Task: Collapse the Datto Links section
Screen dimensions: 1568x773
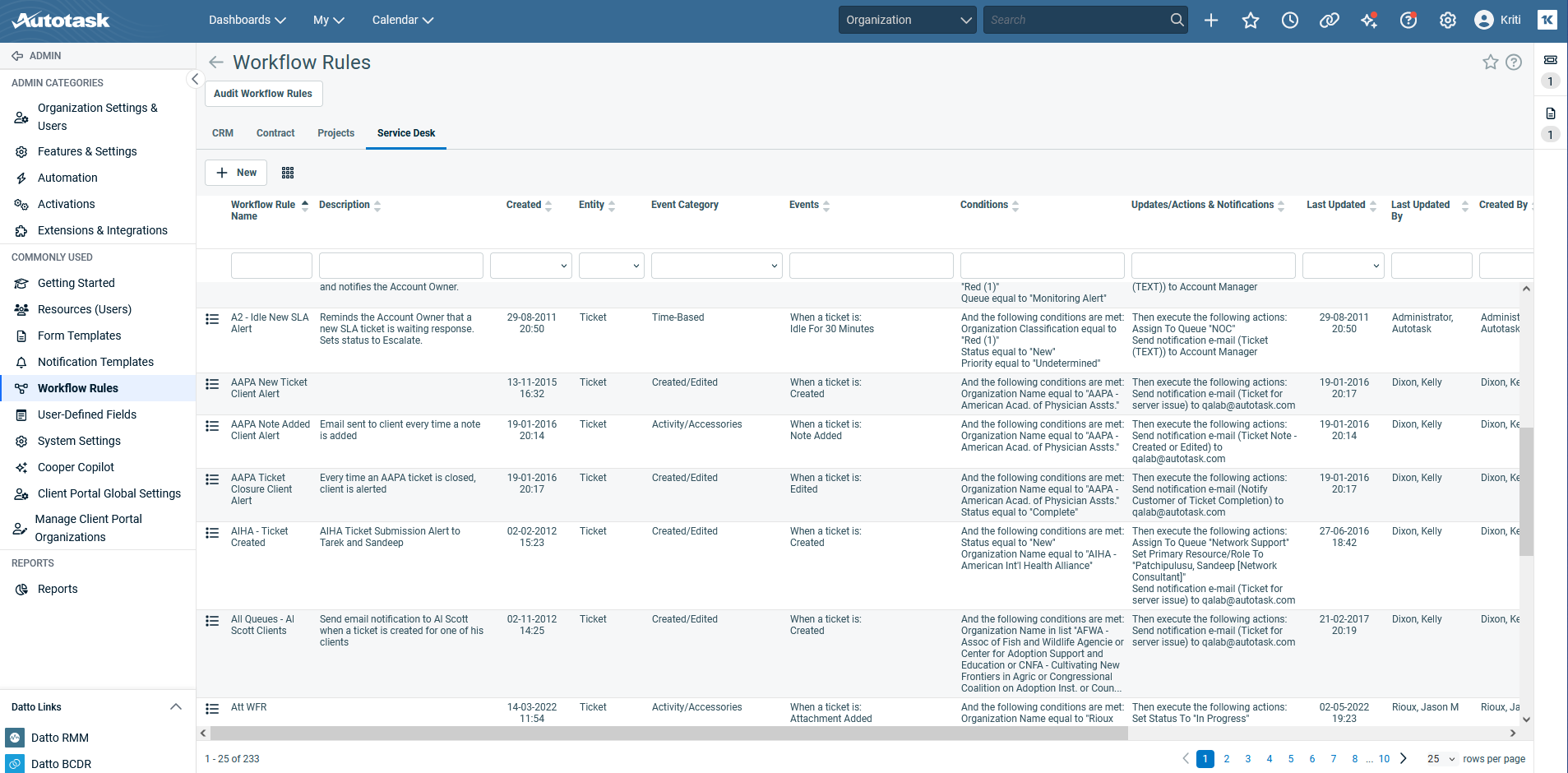Action: pyautogui.click(x=176, y=707)
